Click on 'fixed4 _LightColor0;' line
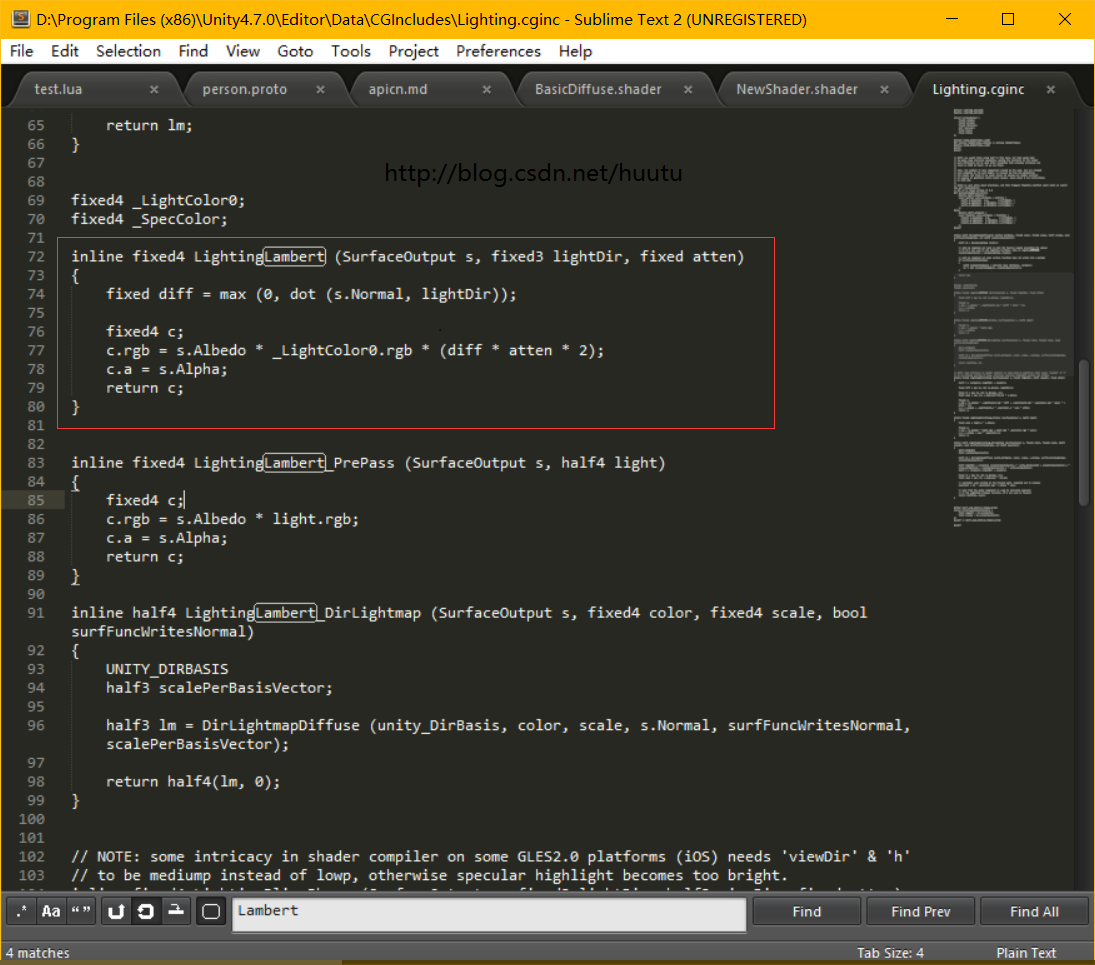1095x965 pixels. (158, 200)
